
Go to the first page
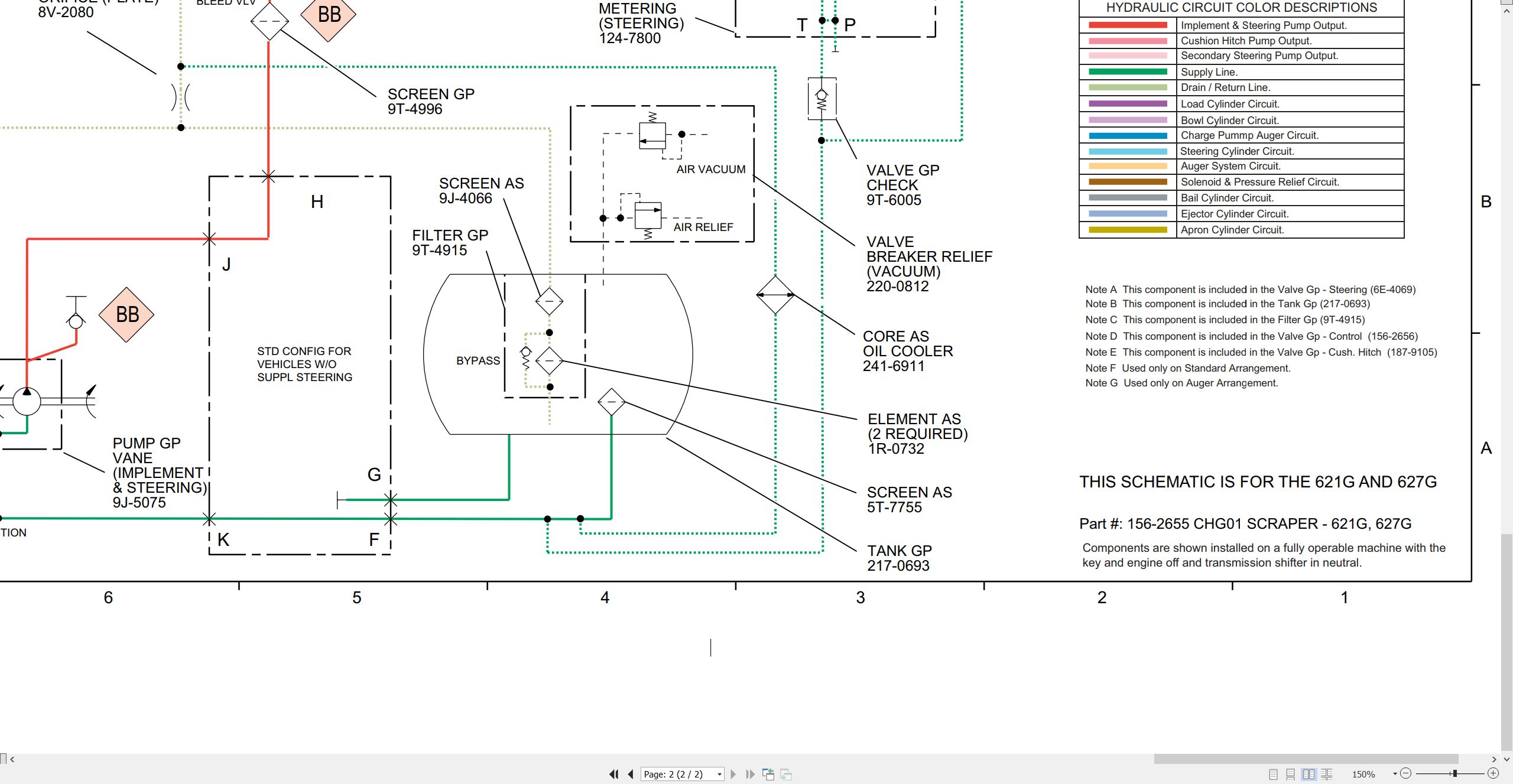pyautogui.click(x=613, y=774)
